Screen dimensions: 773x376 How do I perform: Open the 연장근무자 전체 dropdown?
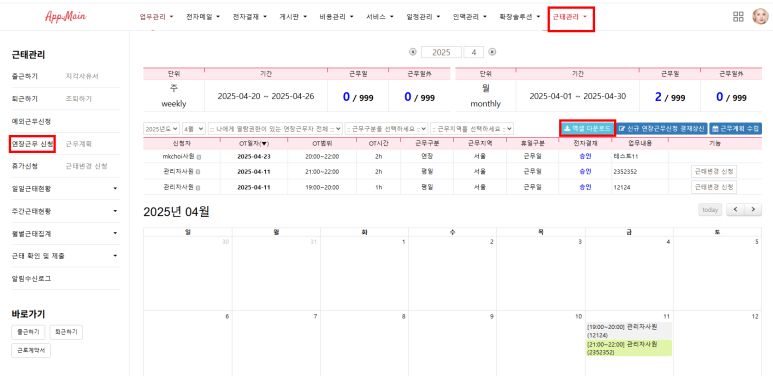[x=275, y=129]
